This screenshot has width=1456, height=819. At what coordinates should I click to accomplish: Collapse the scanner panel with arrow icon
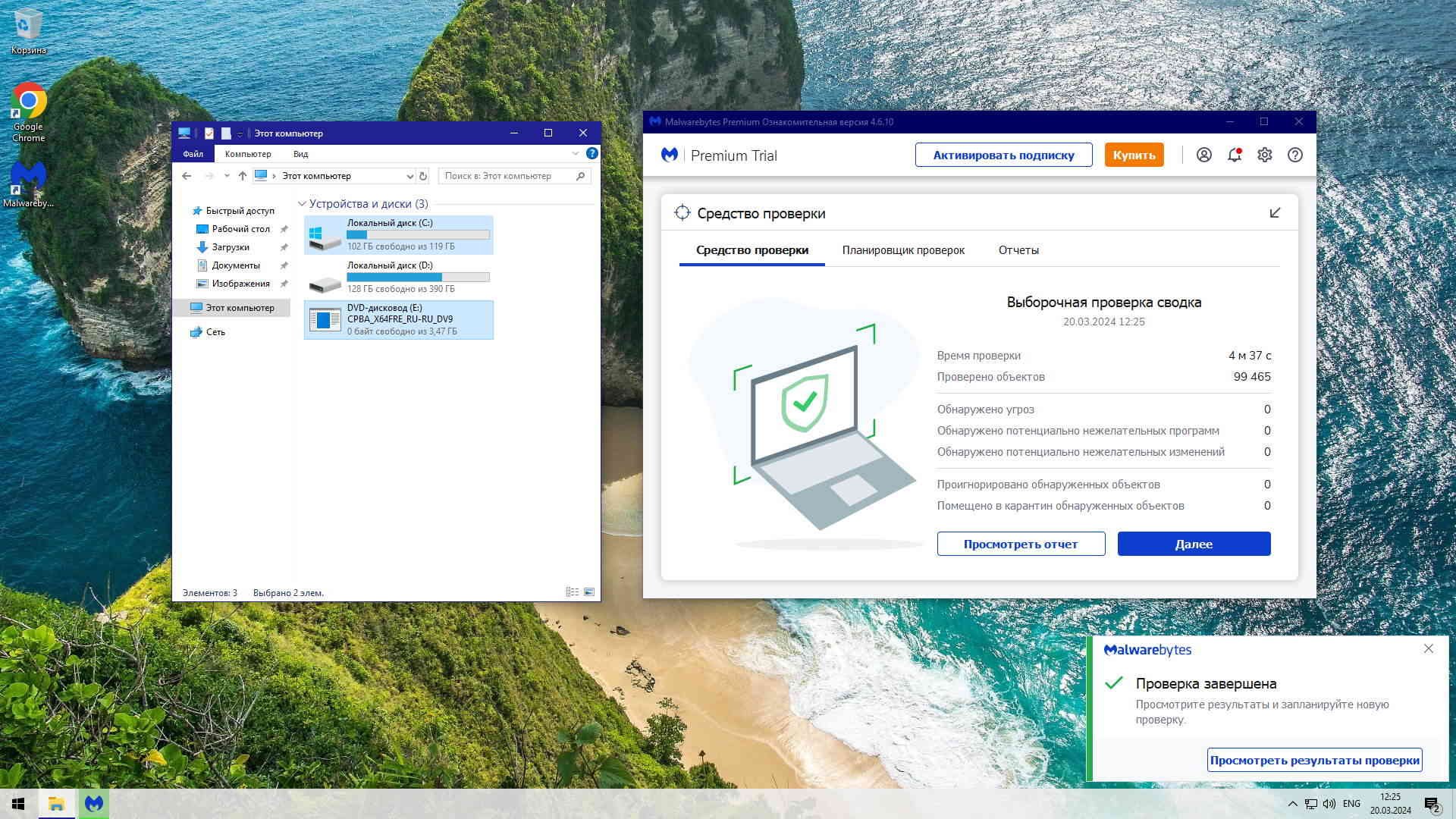point(1275,213)
